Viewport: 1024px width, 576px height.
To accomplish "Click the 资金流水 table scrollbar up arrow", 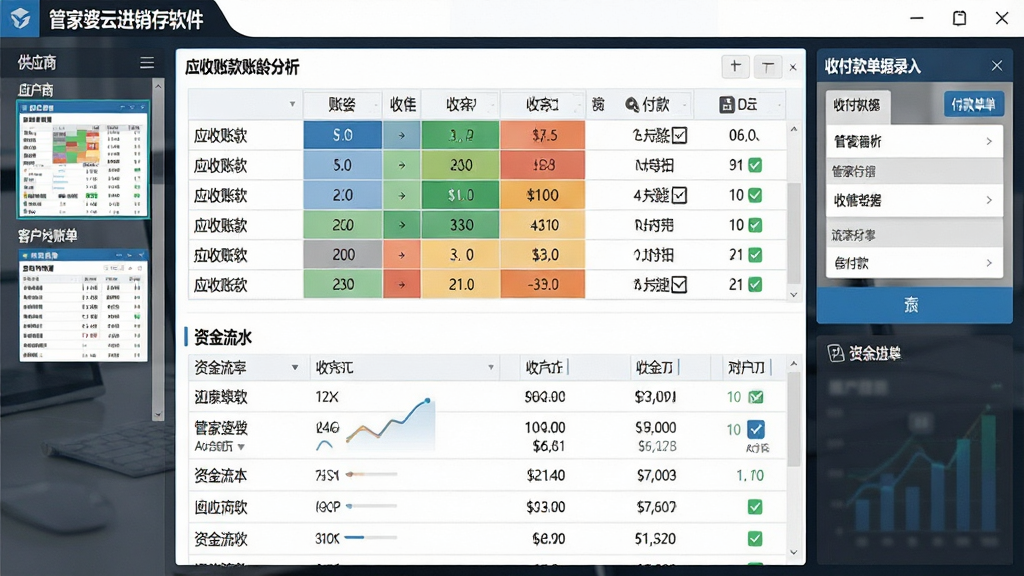I will [793, 364].
